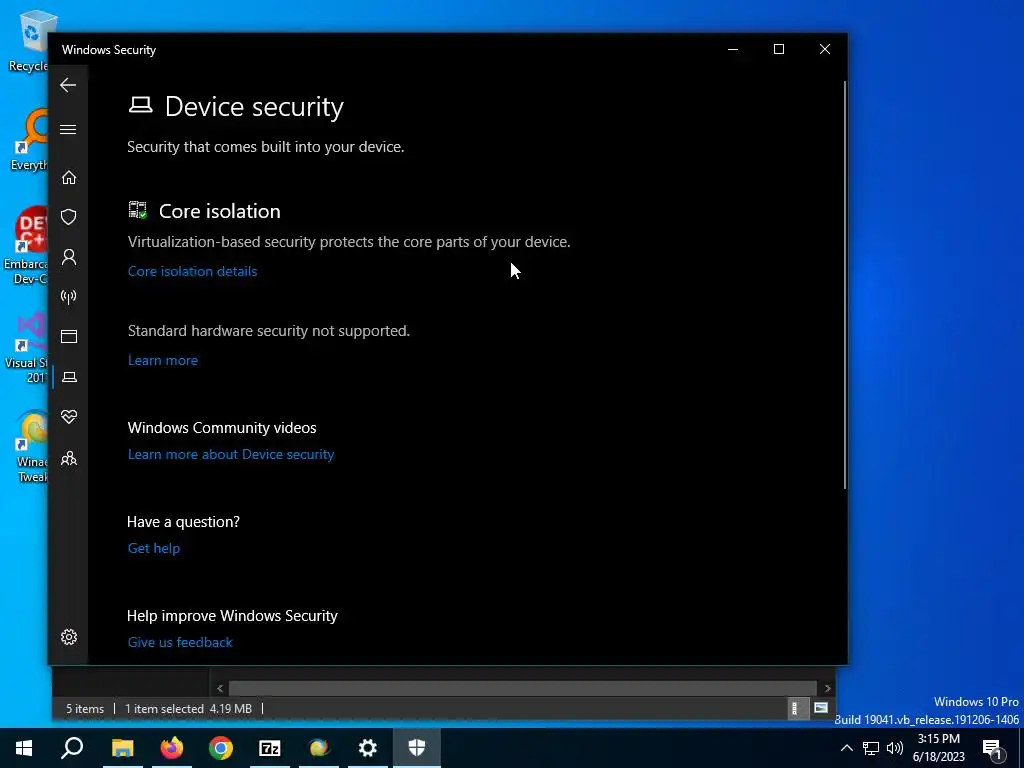Open volume control in system tray
The image size is (1024, 768).
[x=895, y=748]
